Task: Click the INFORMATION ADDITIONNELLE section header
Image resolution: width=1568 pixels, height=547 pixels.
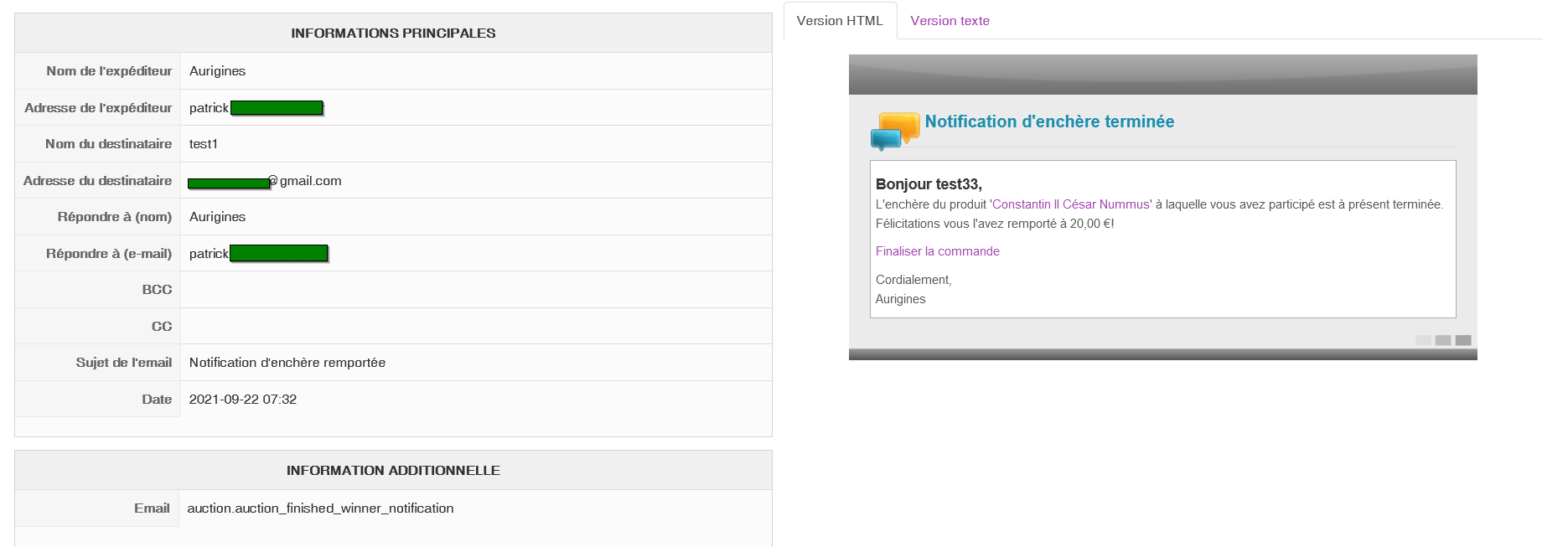Action: point(393,471)
